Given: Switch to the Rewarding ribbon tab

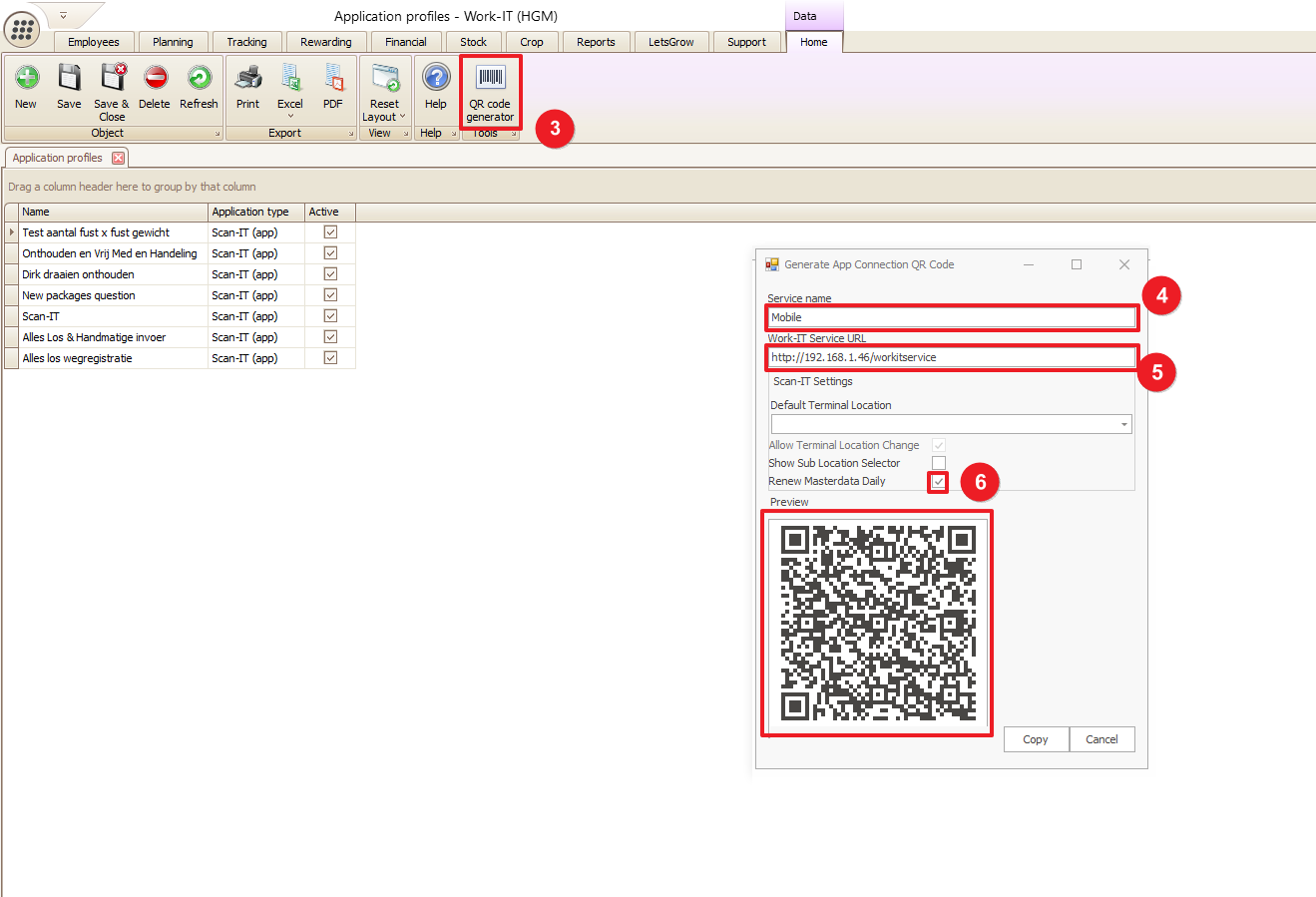Looking at the screenshot, I should click(326, 42).
